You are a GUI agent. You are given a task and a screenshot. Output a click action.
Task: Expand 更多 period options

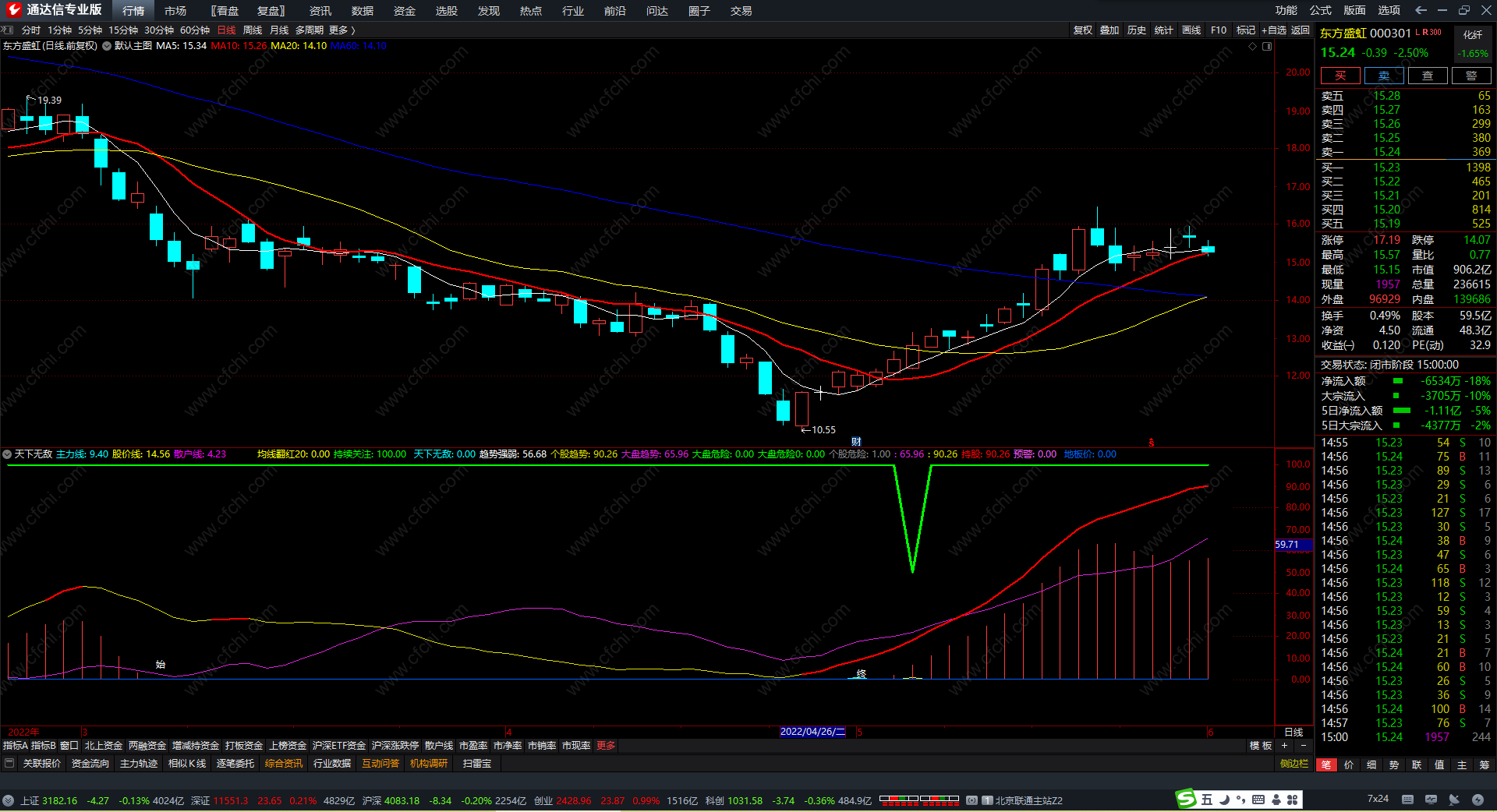(342, 30)
